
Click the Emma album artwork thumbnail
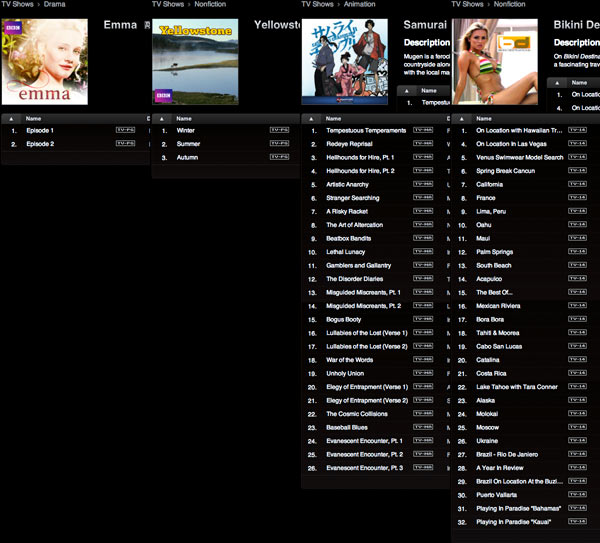44,60
